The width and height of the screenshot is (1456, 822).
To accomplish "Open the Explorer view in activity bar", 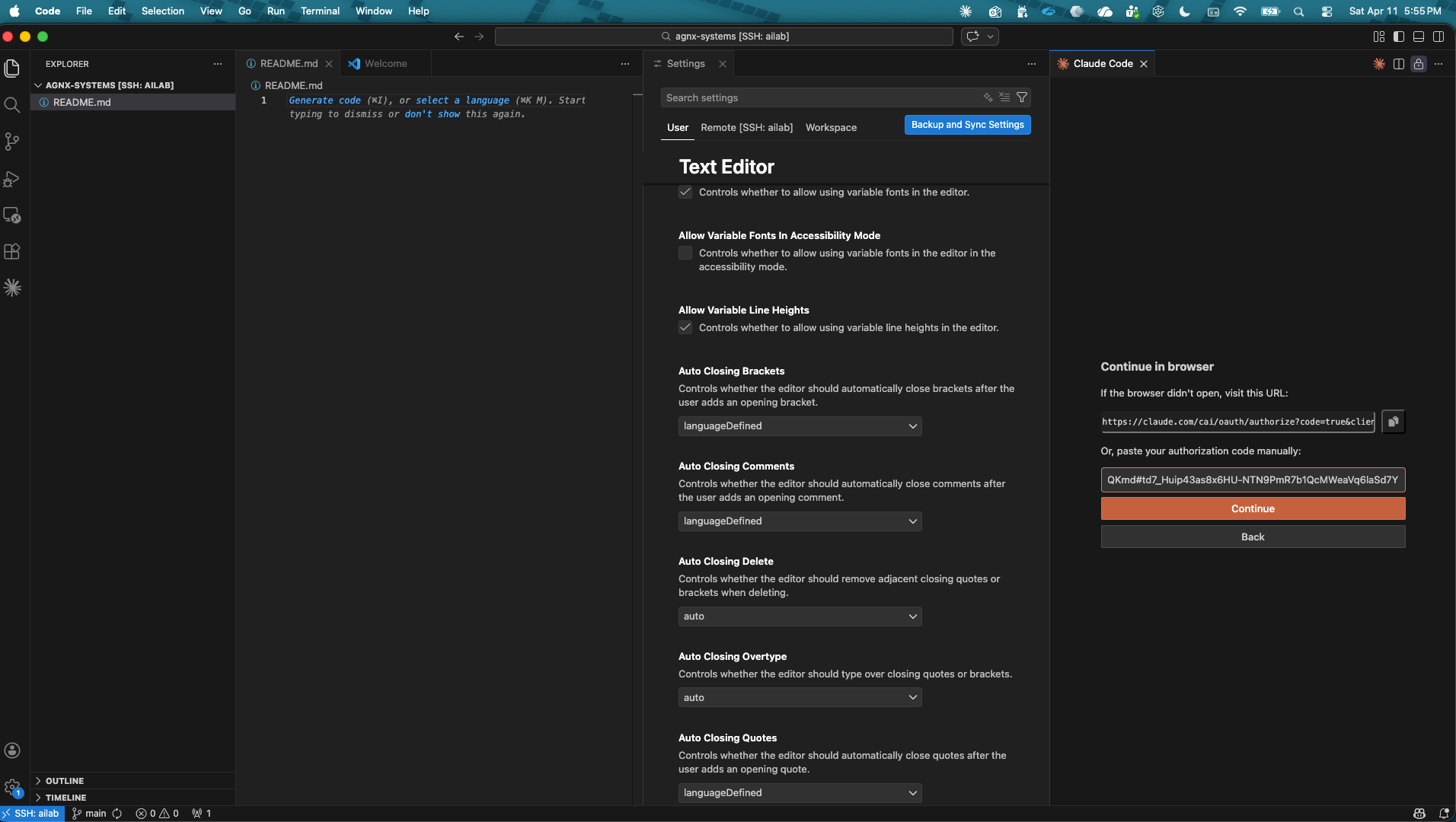I will (x=12, y=68).
